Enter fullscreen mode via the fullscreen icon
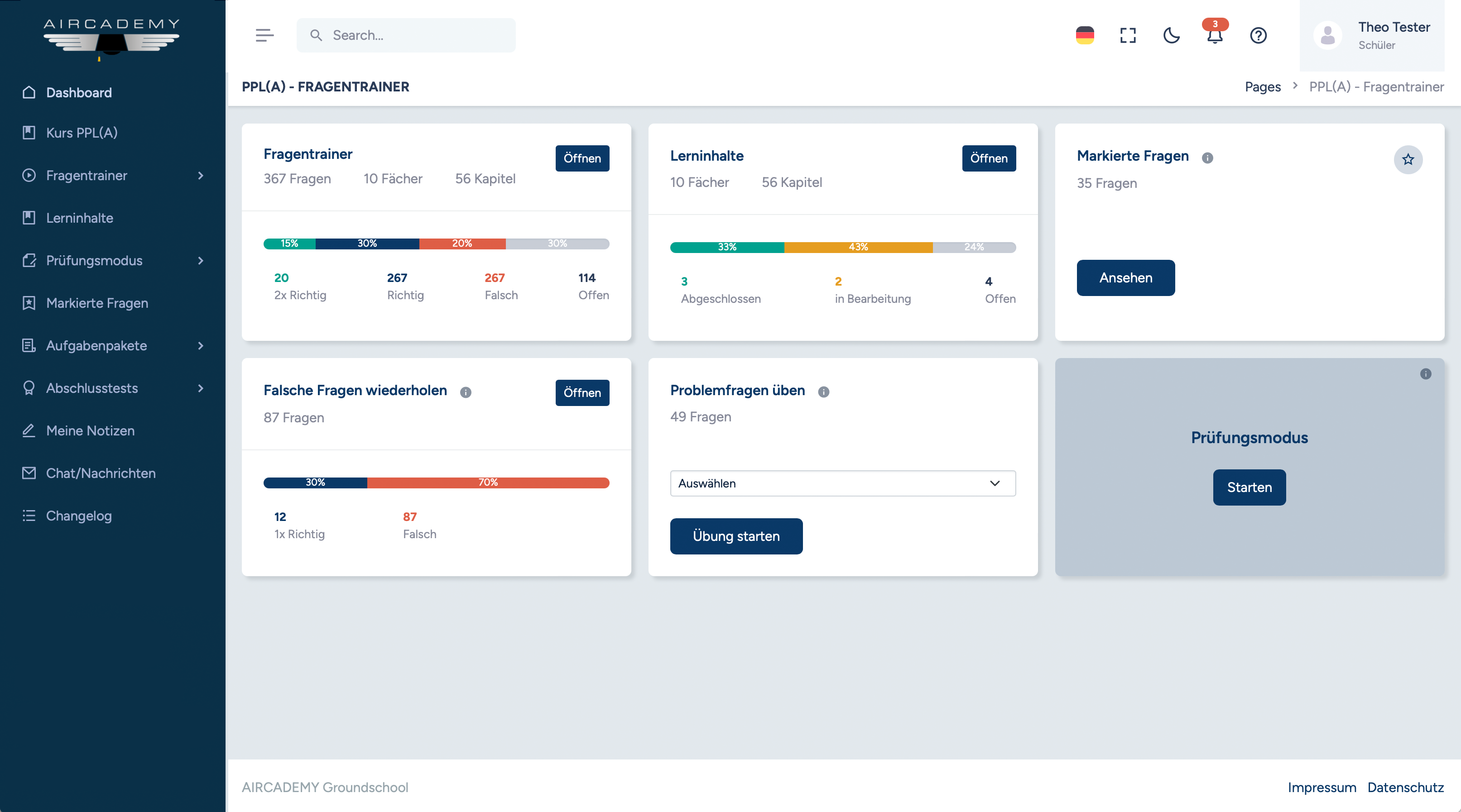This screenshot has width=1461, height=812. tap(1128, 36)
